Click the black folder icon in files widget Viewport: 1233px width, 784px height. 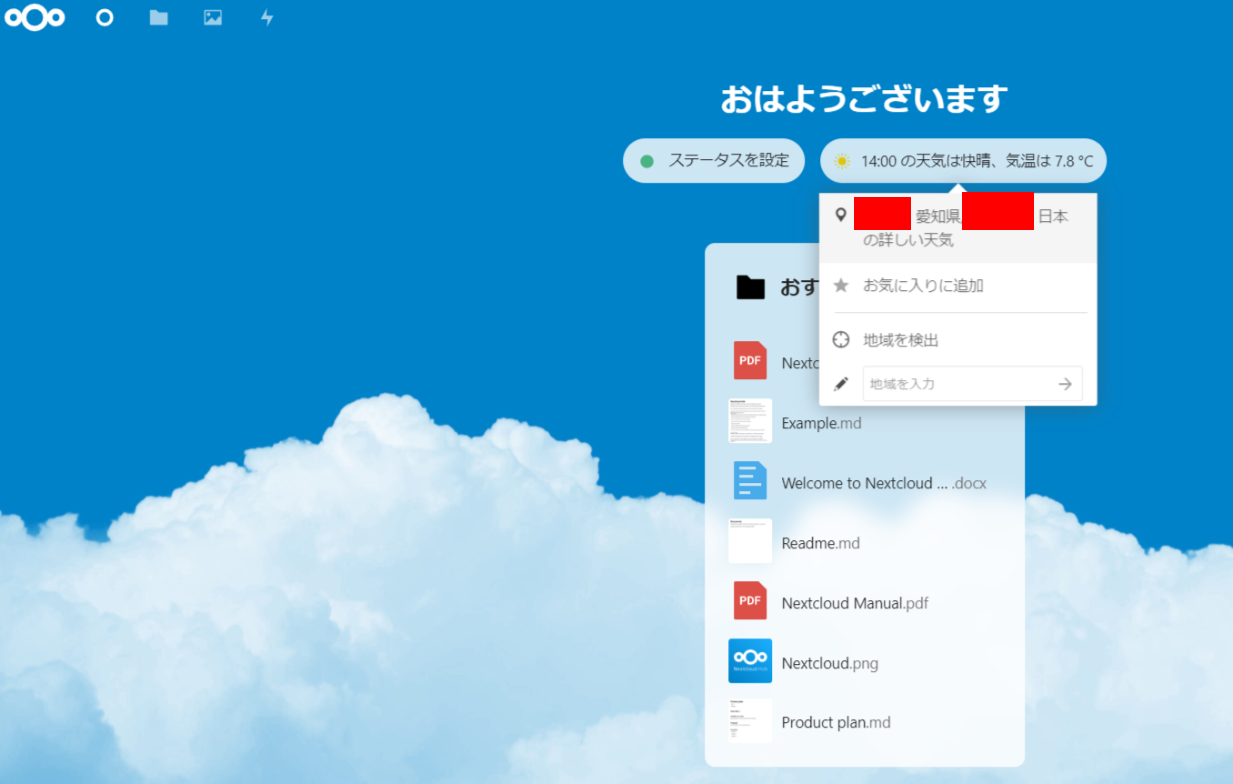[x=751, y=288]
